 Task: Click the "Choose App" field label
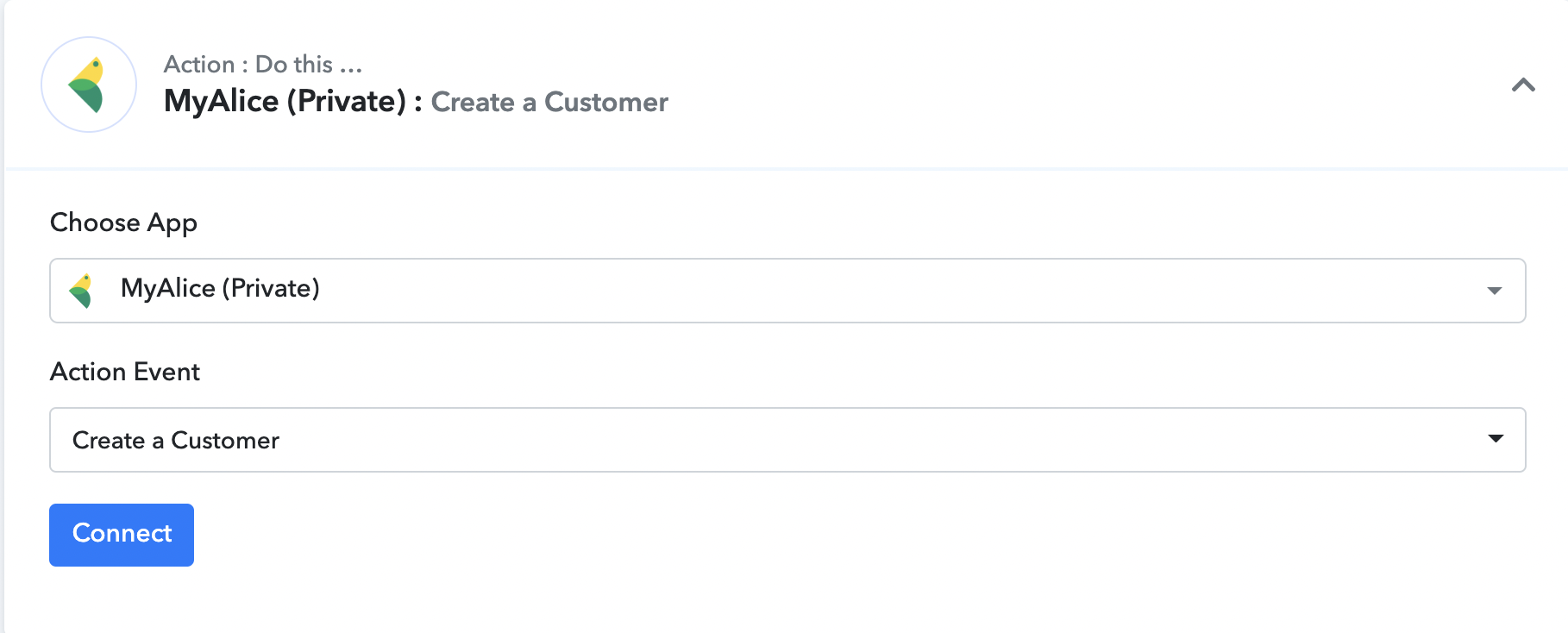pos(123,222)
